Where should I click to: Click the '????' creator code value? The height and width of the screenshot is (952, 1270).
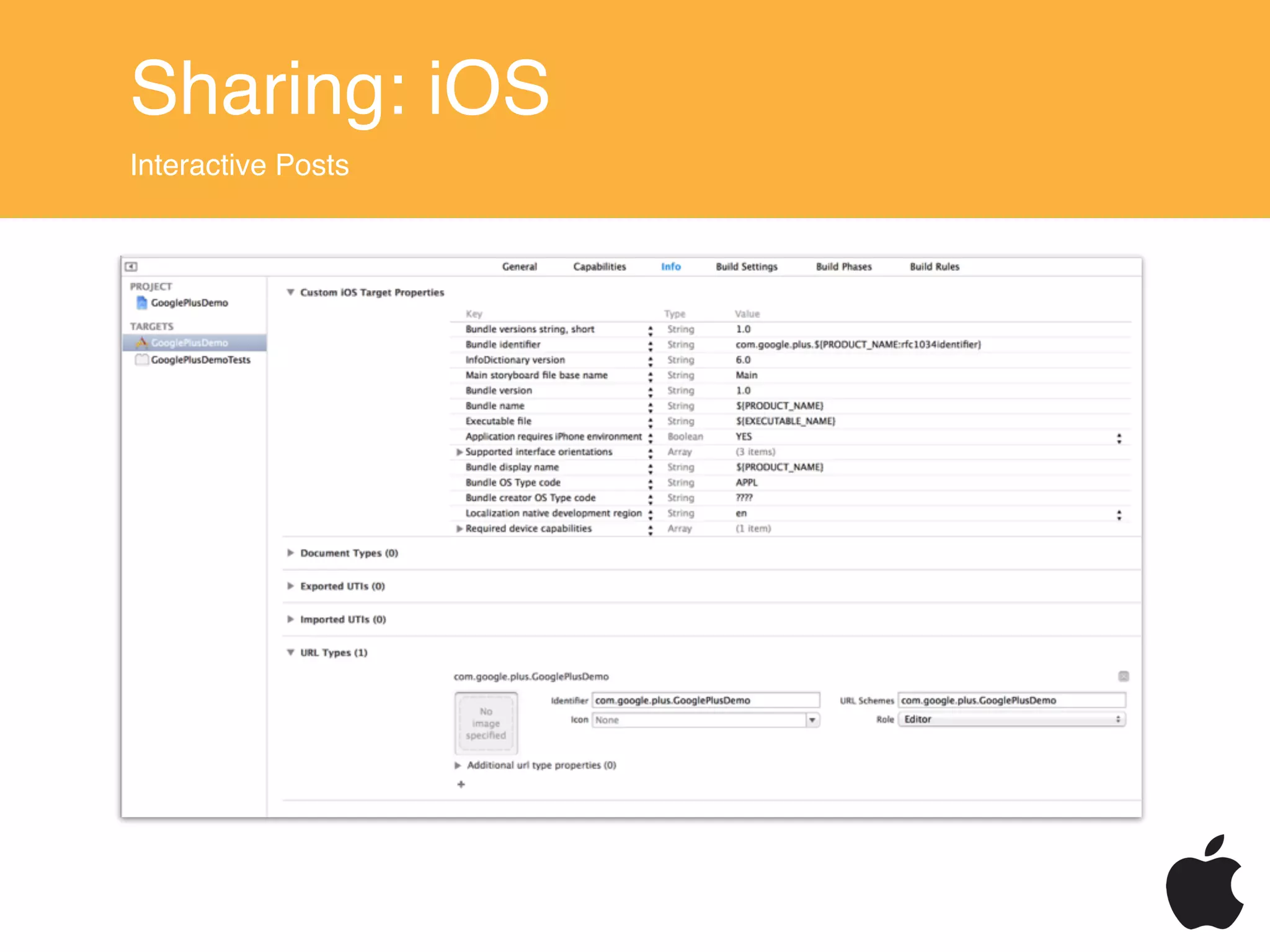(744, 498)
